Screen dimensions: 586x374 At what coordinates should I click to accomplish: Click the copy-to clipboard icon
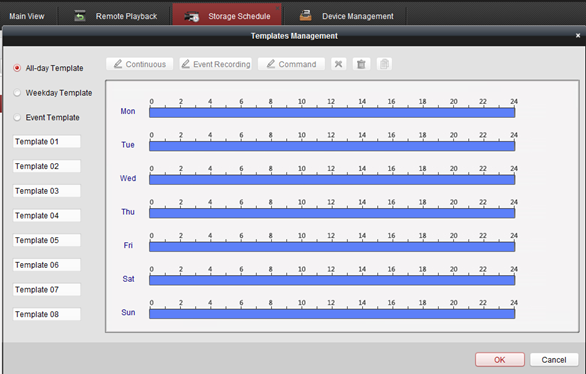tap(384, 64)
